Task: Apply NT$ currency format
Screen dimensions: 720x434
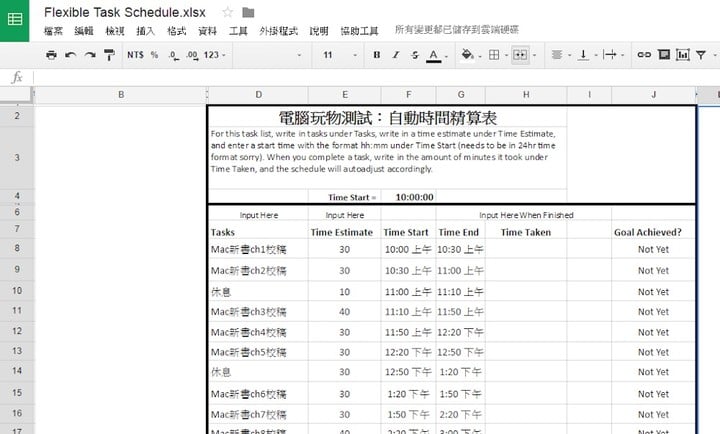Action: coord(135,55)
